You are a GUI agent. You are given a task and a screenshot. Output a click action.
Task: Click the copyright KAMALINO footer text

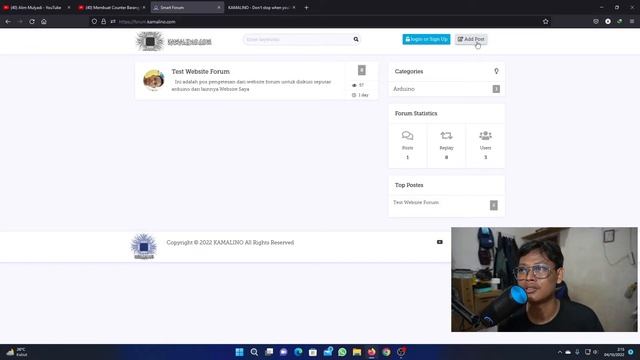pyautogui.click(x=230, y=242)
